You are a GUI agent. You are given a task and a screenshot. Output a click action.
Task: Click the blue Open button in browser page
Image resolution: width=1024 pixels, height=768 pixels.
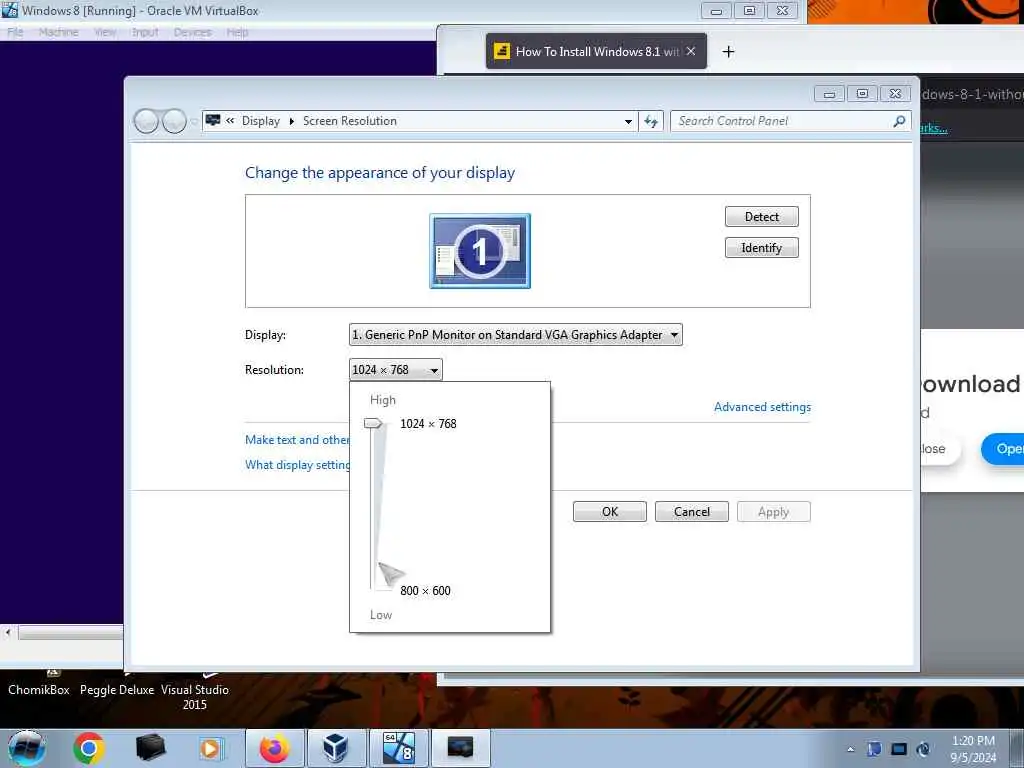1002,449
